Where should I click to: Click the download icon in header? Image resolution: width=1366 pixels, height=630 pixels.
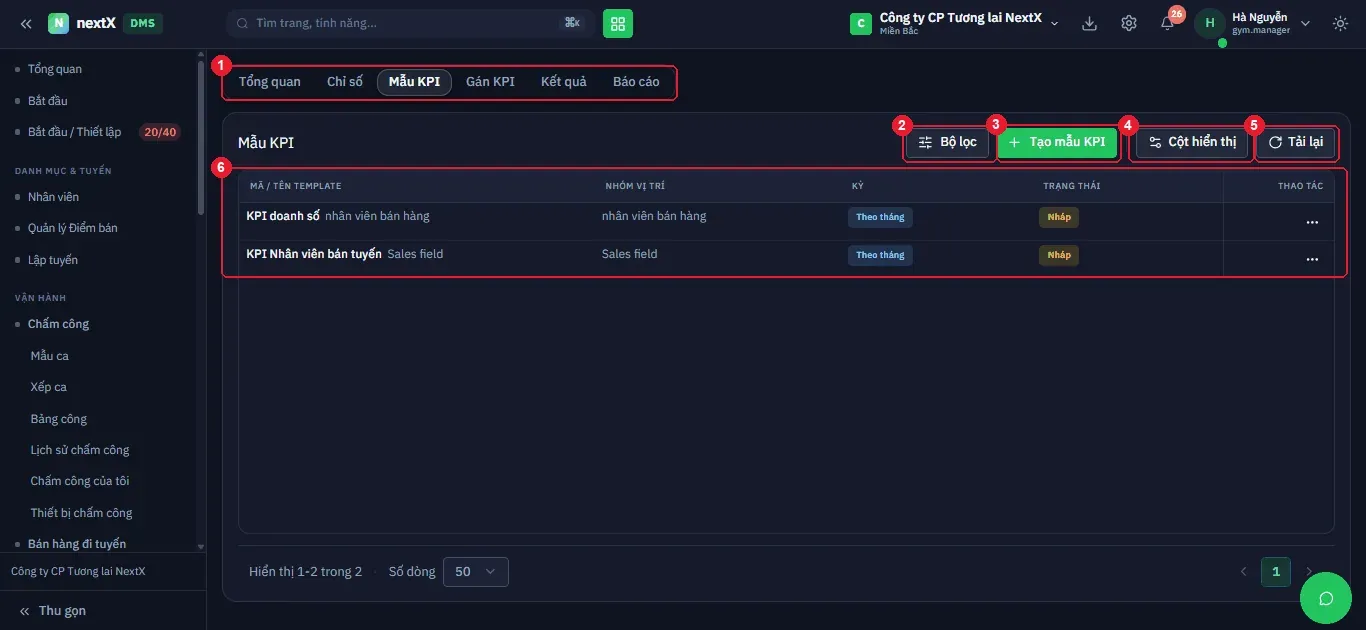(x=1090, y=23)
